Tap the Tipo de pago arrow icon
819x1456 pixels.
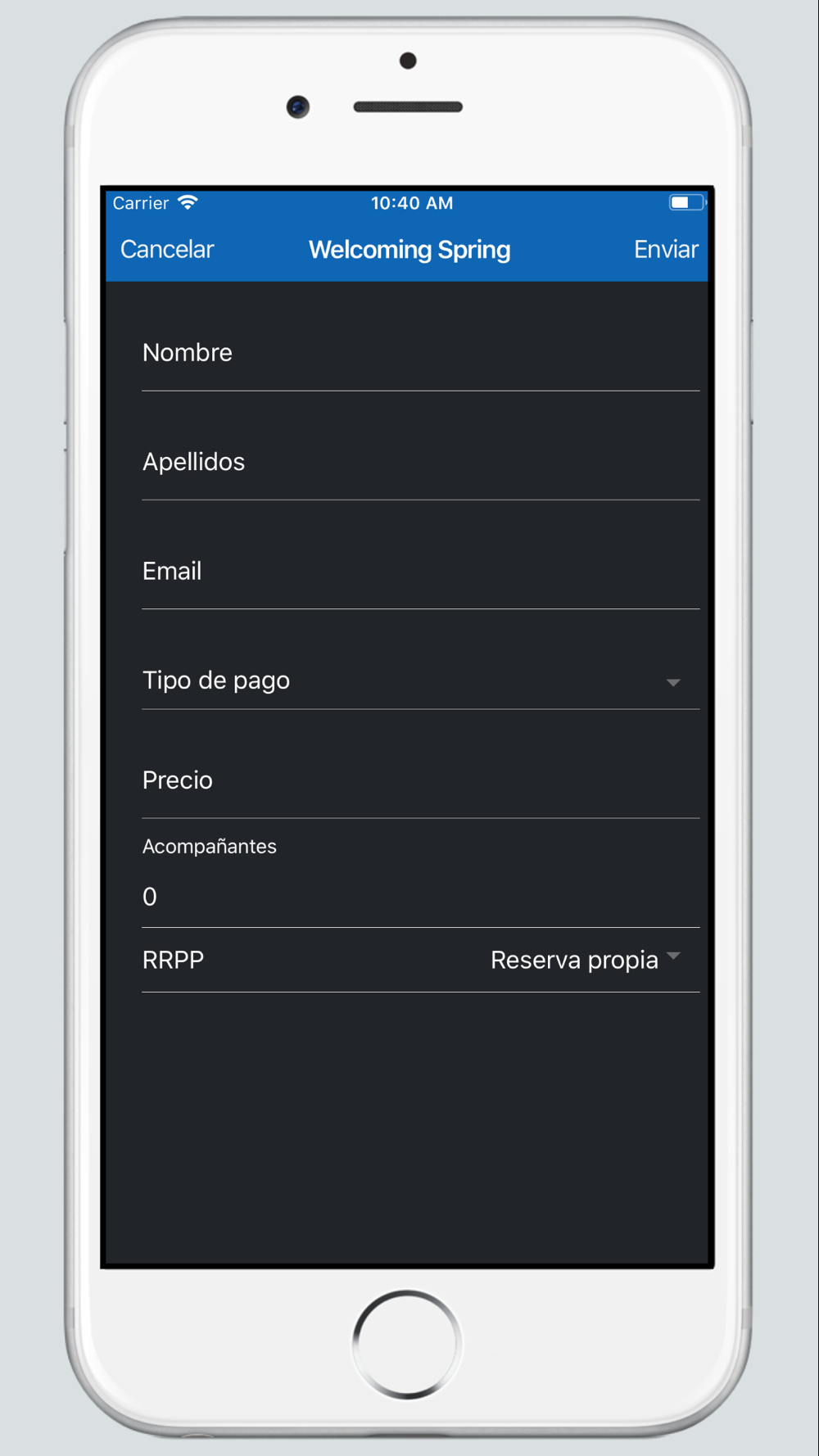(x=673, y=682)
